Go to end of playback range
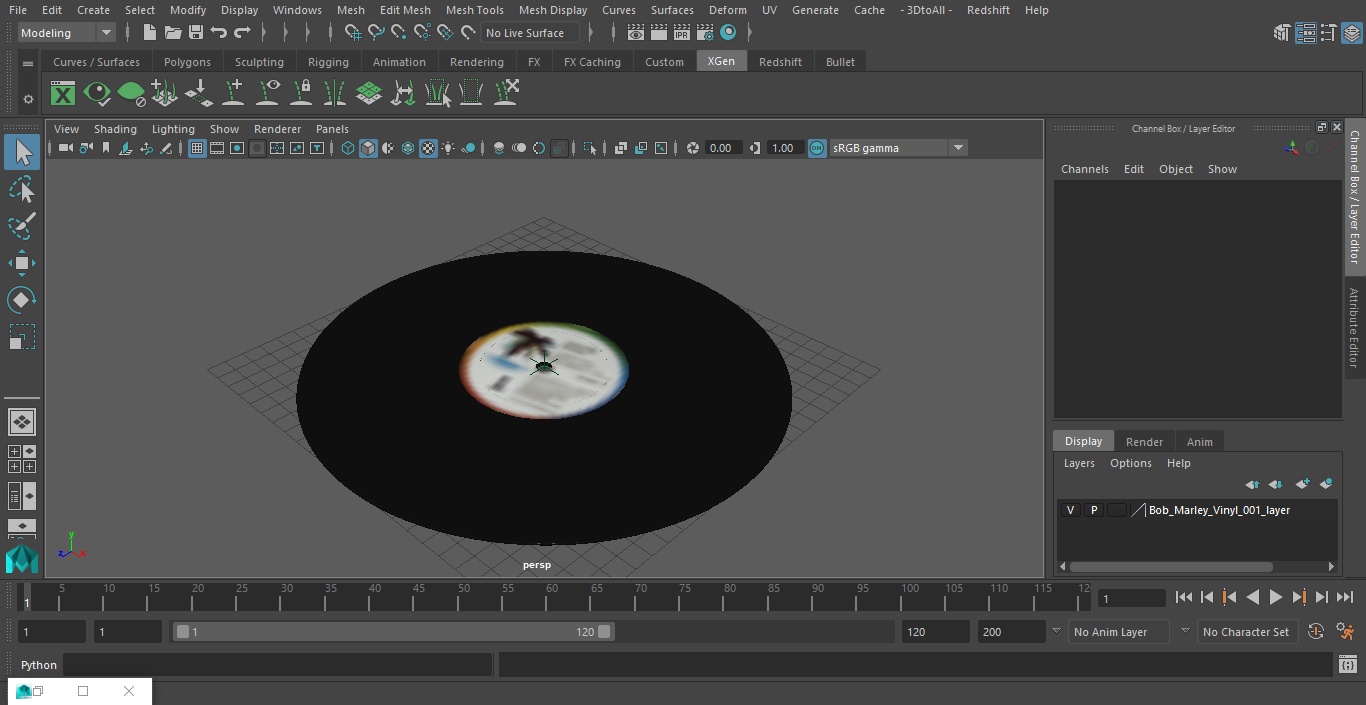1366x705 pixels. [x=1345, y=597]
